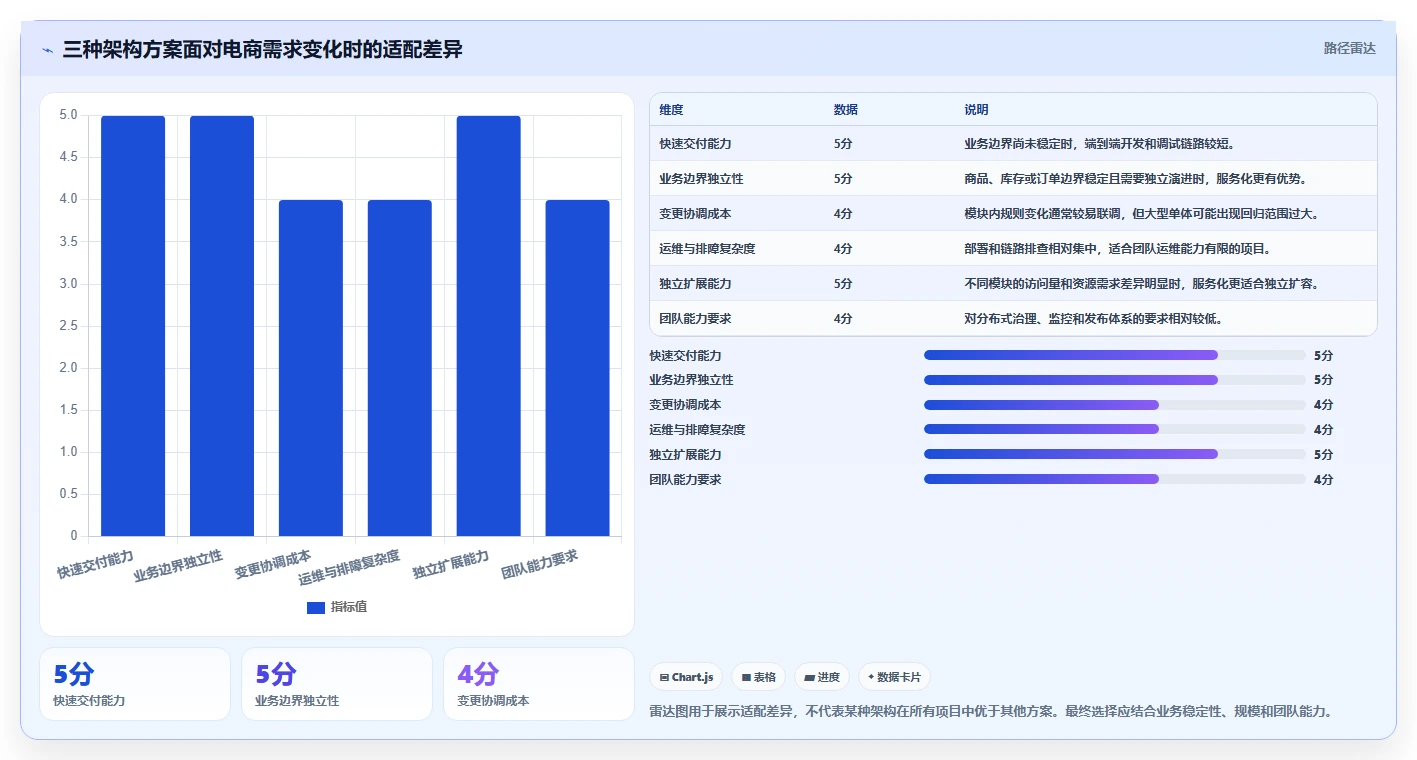
Task: Click the chart bar above 独立扩展能力
Action: coord(489,326)
